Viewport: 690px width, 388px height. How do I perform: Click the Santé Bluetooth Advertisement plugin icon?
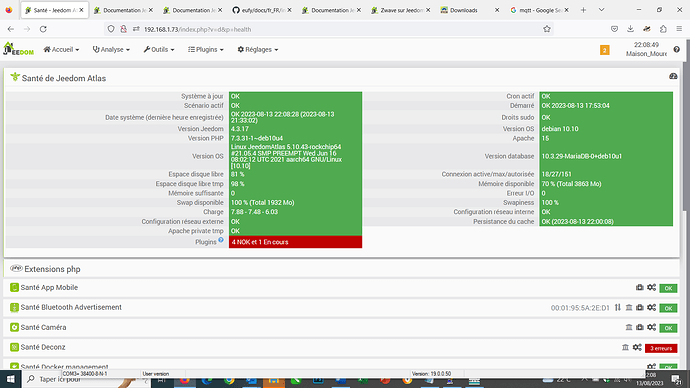click(x=14, y=307)
